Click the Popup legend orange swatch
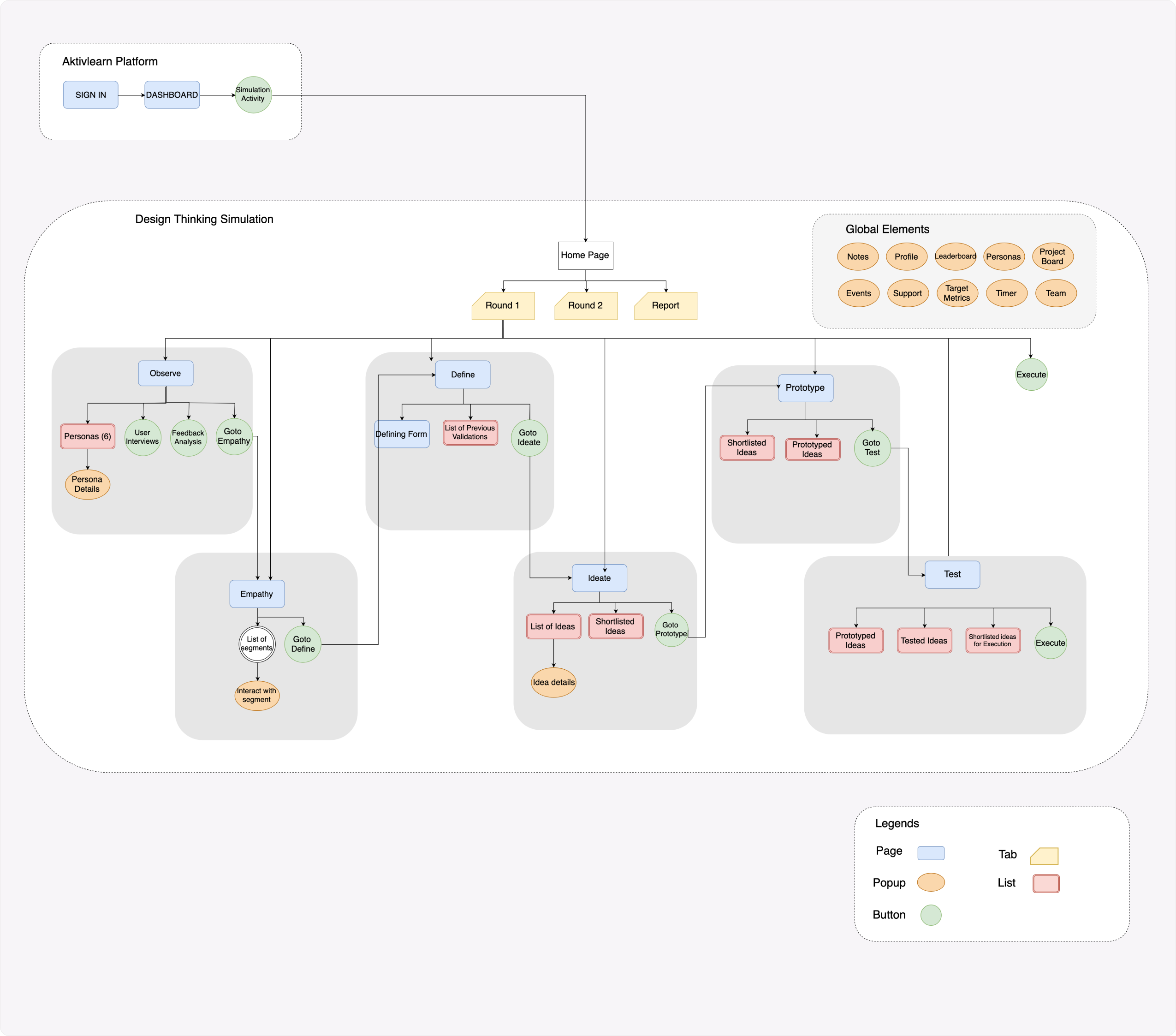This screenshot has width=1176, height=1036. click(x=930, y=882)
